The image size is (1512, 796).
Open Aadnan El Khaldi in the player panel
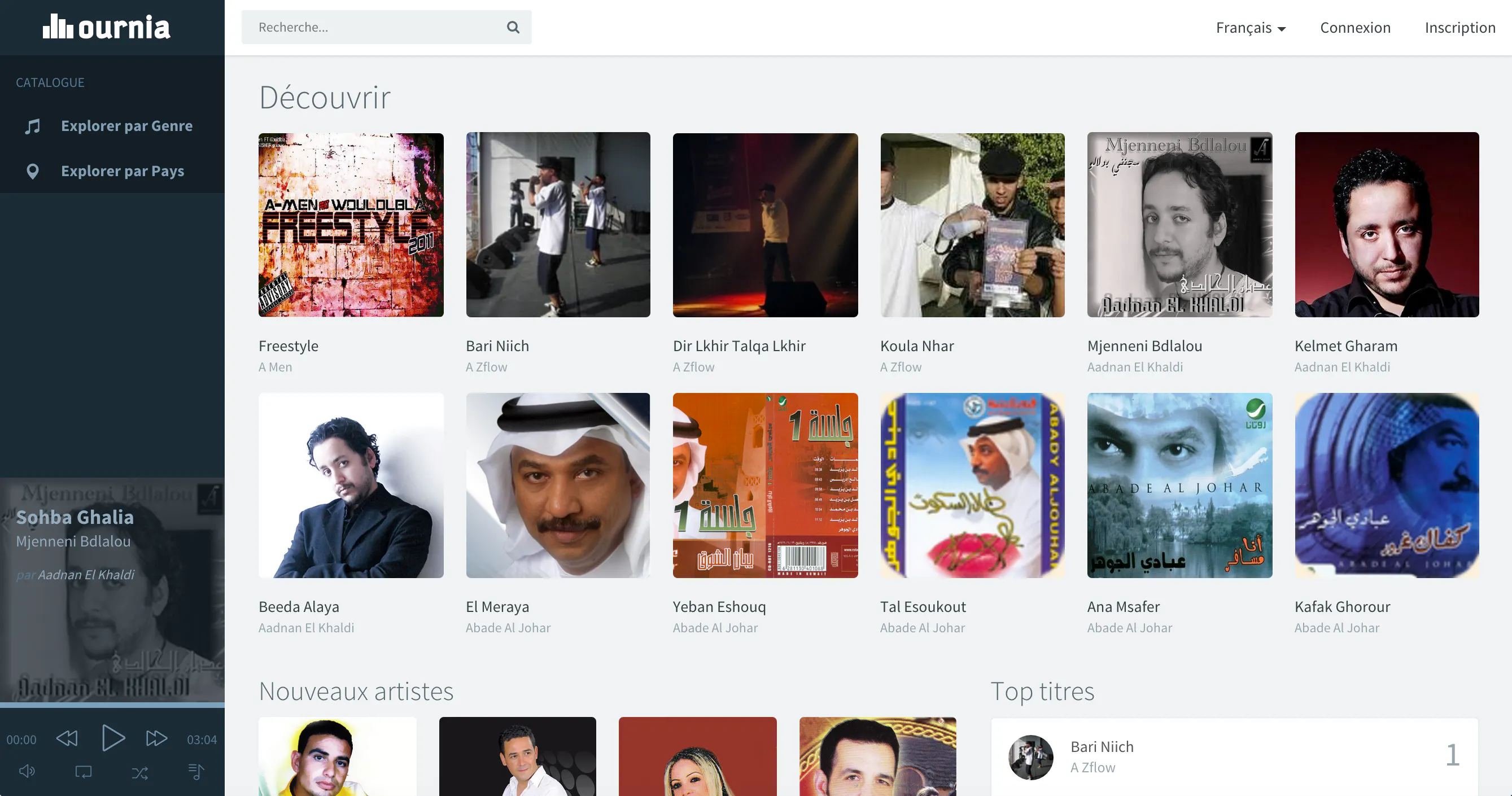(x=86, y=575)
